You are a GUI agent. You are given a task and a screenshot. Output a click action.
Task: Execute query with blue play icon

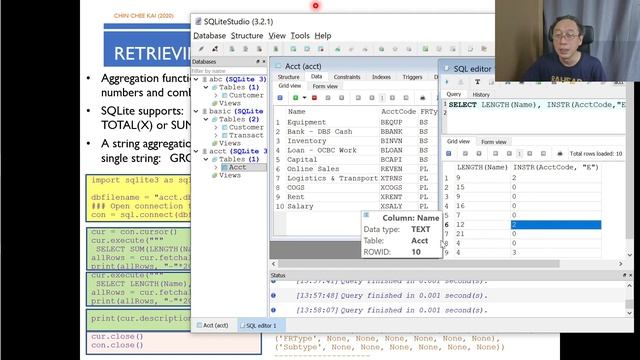[x=447, y=82]
